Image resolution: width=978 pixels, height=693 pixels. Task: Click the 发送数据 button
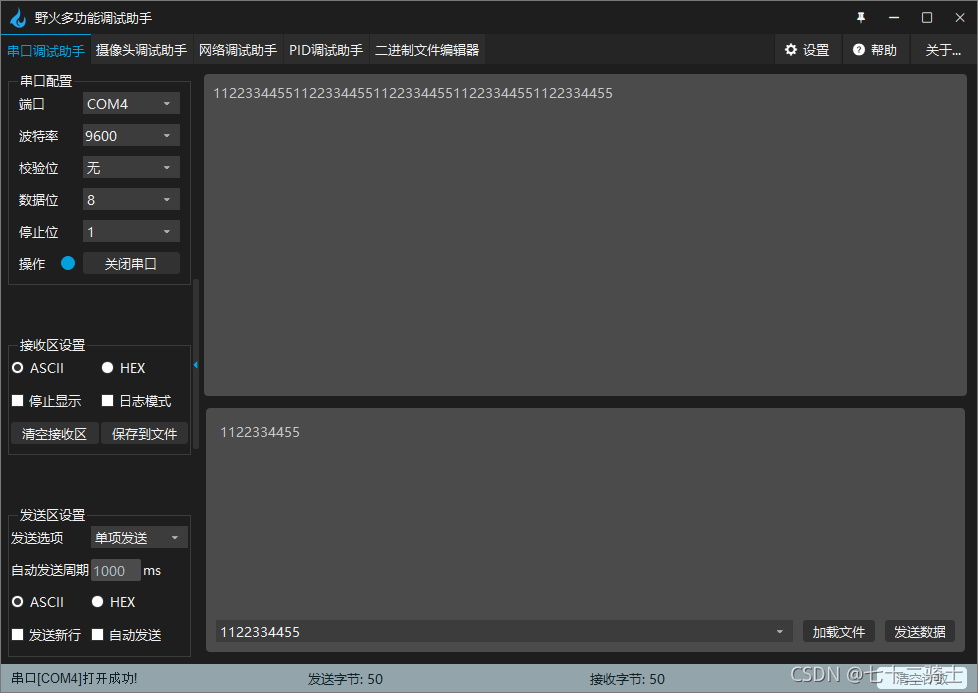[920, 632]
